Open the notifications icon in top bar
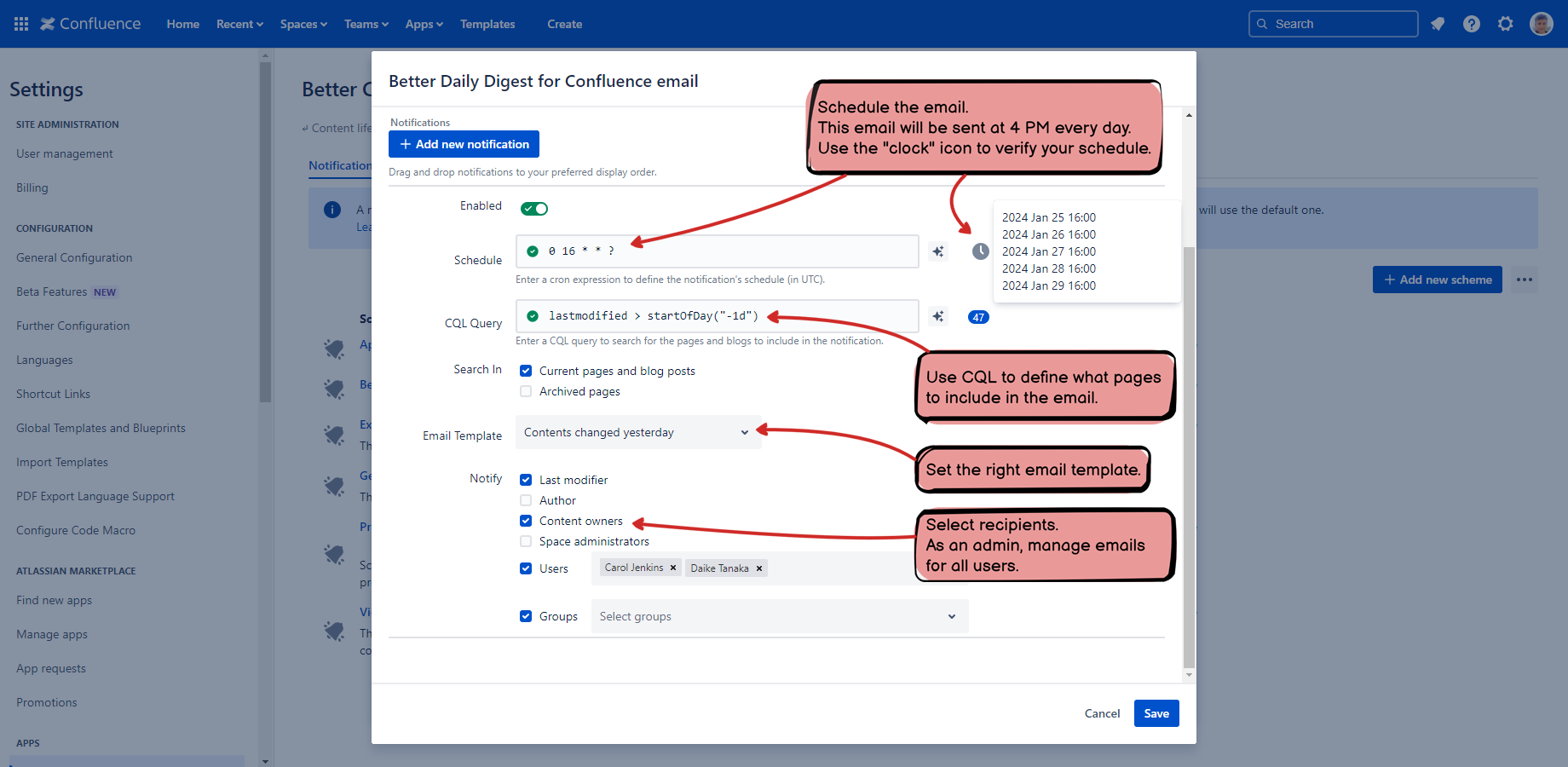Image resolution: width=1568 pixels, height=767 pixels. 1438,24
